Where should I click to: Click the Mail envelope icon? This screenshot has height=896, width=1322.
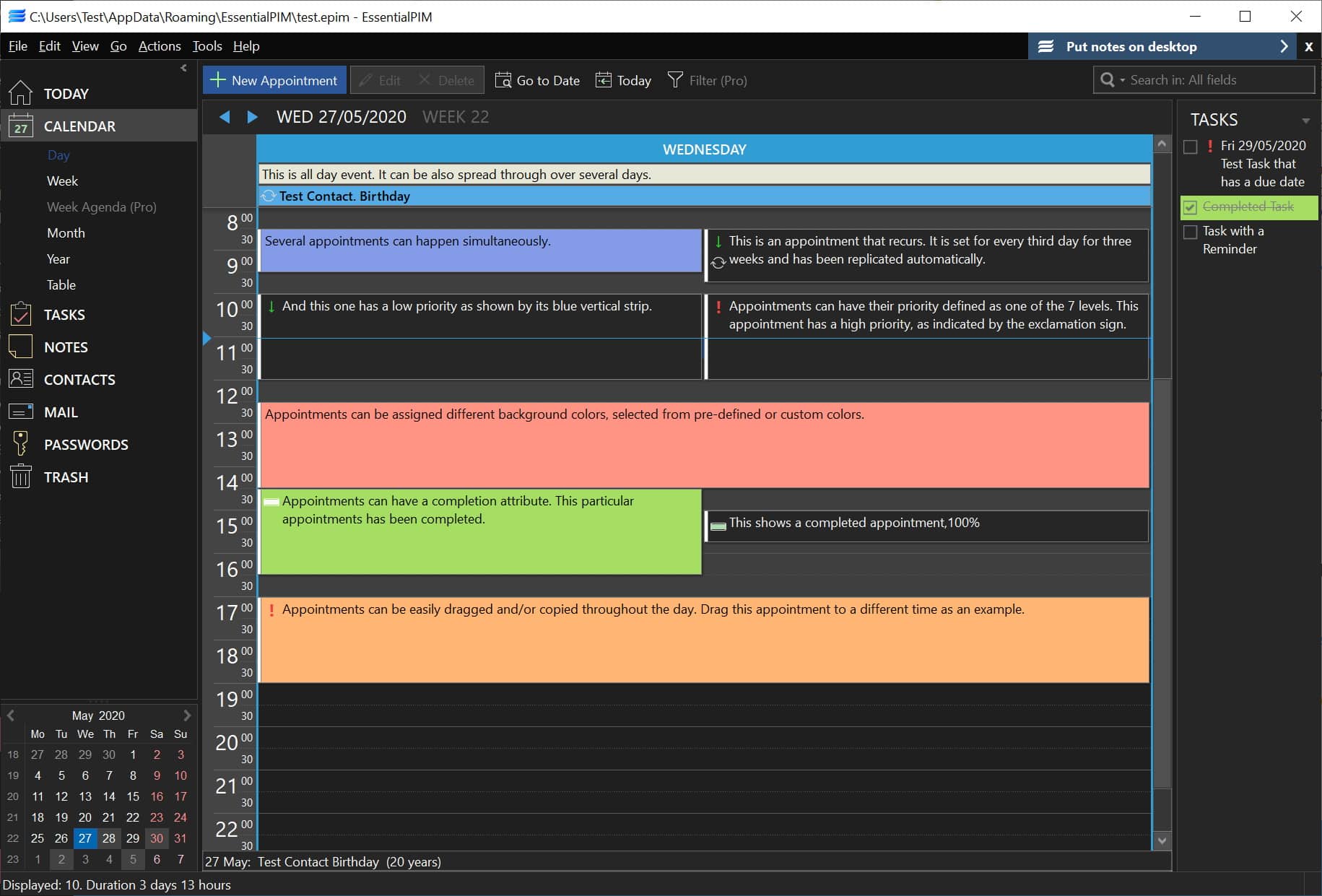pyautogui.click(x=20, y=412)
